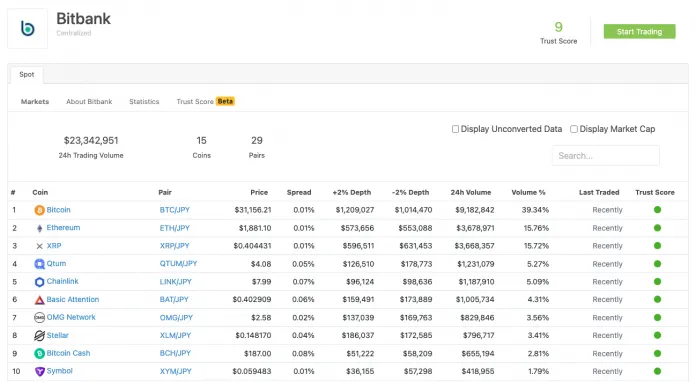The height and width of the screenshot is (382, 696).
Task: Open the Ethereum coin link
Action: tap(63, 228)
